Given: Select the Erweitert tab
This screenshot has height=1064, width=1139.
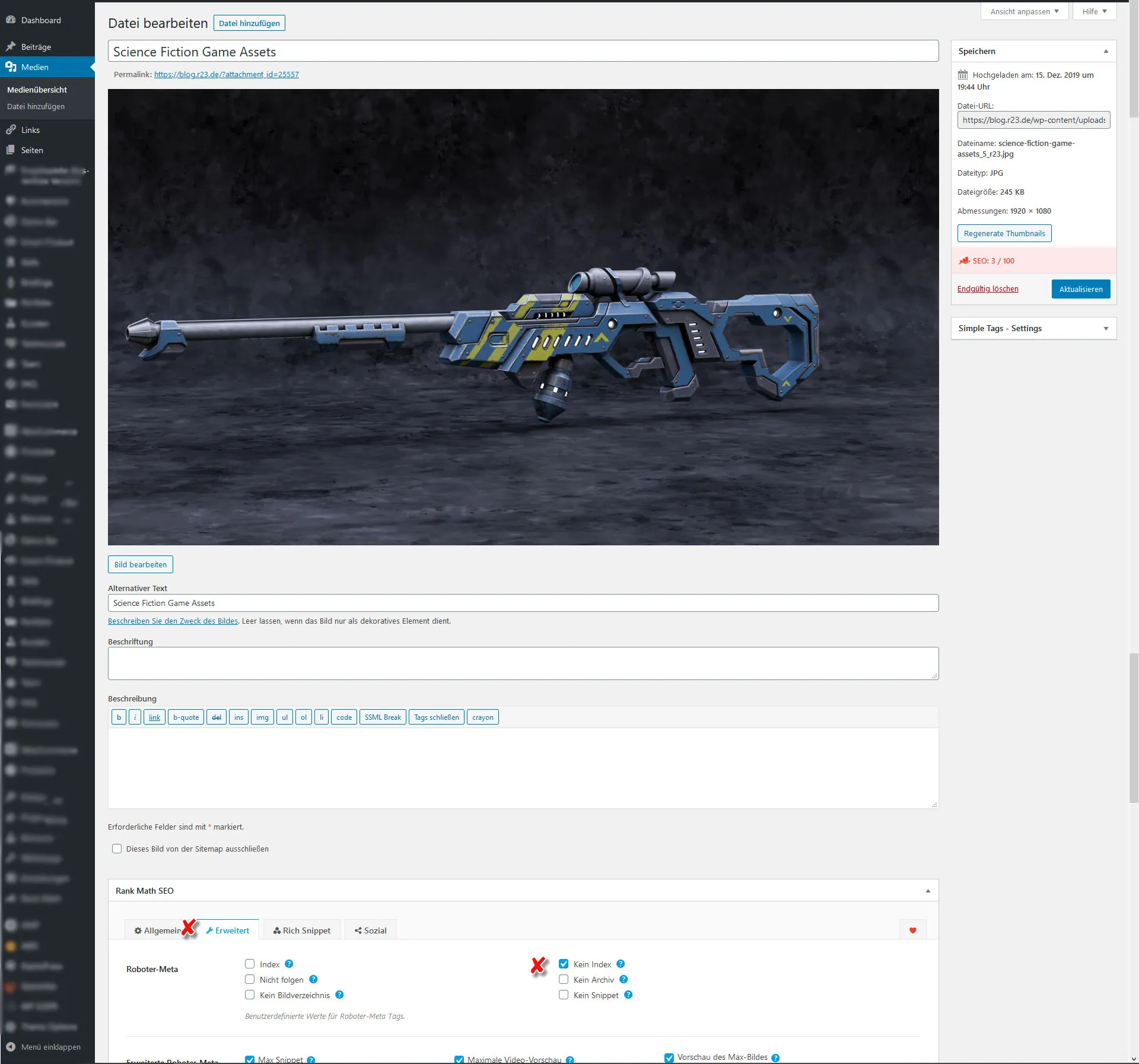Looking at the screenshot, I should click(228, 930).
